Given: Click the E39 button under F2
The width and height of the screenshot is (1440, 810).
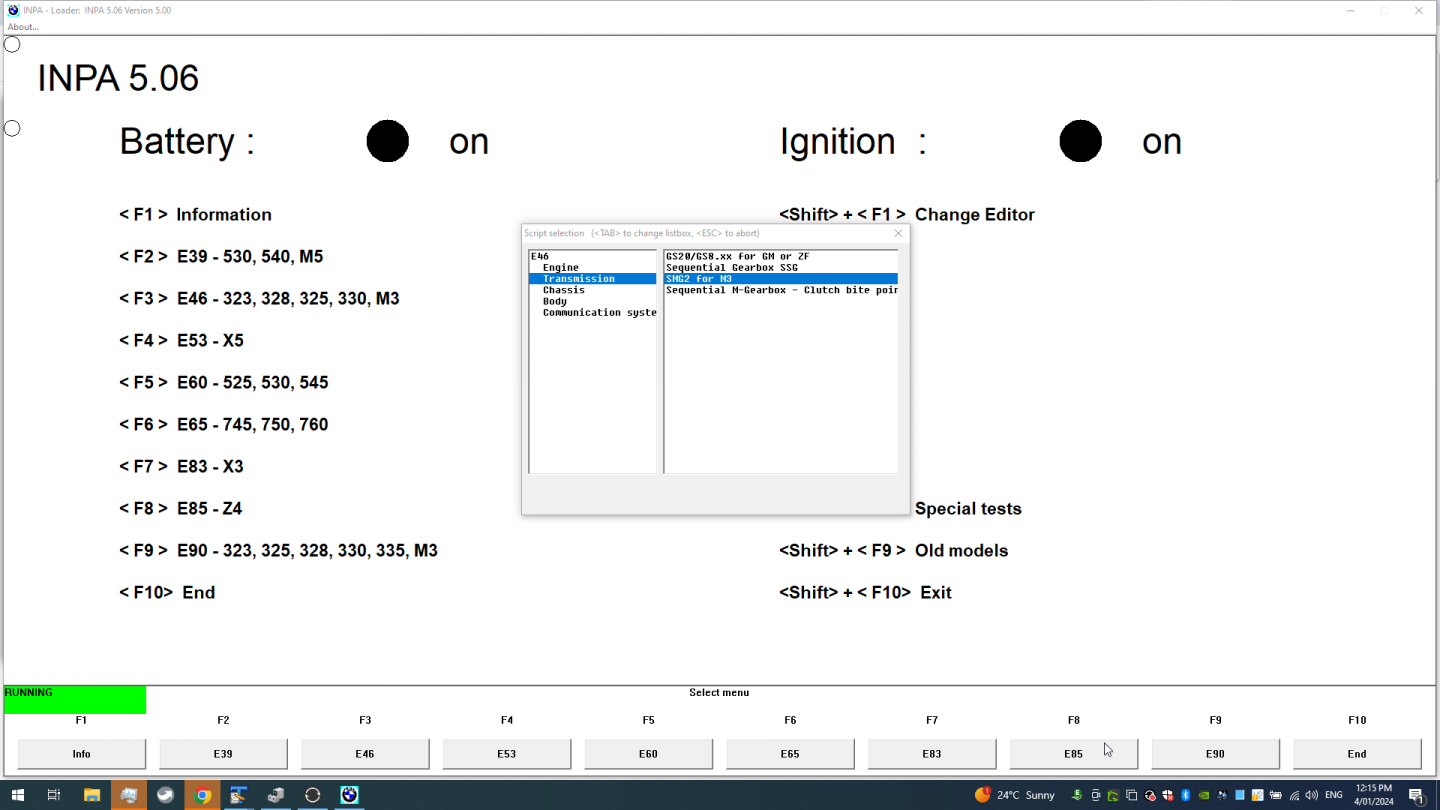Looking at the screenshot, I should [223, 754].
